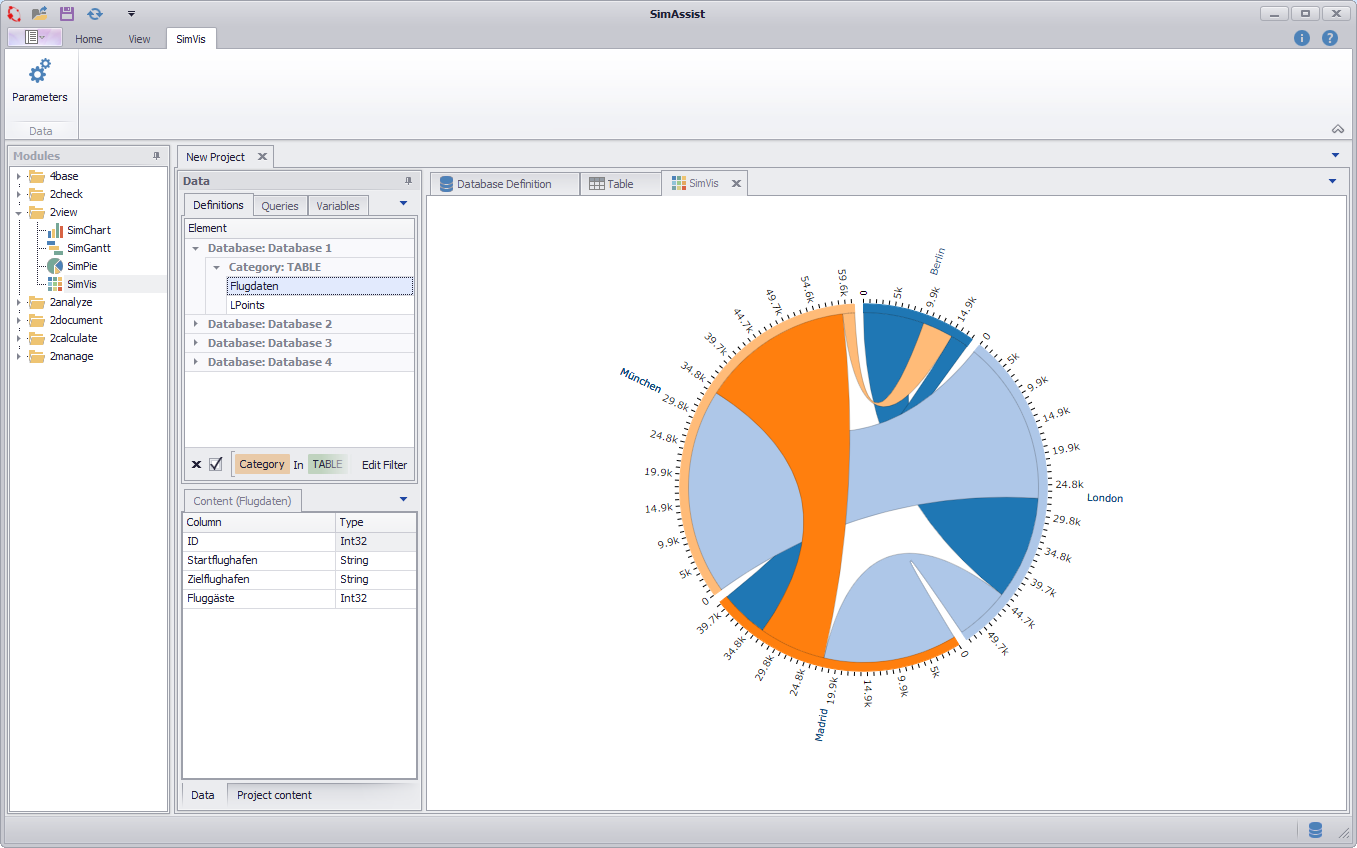Click the help question mark icon

1329,38
